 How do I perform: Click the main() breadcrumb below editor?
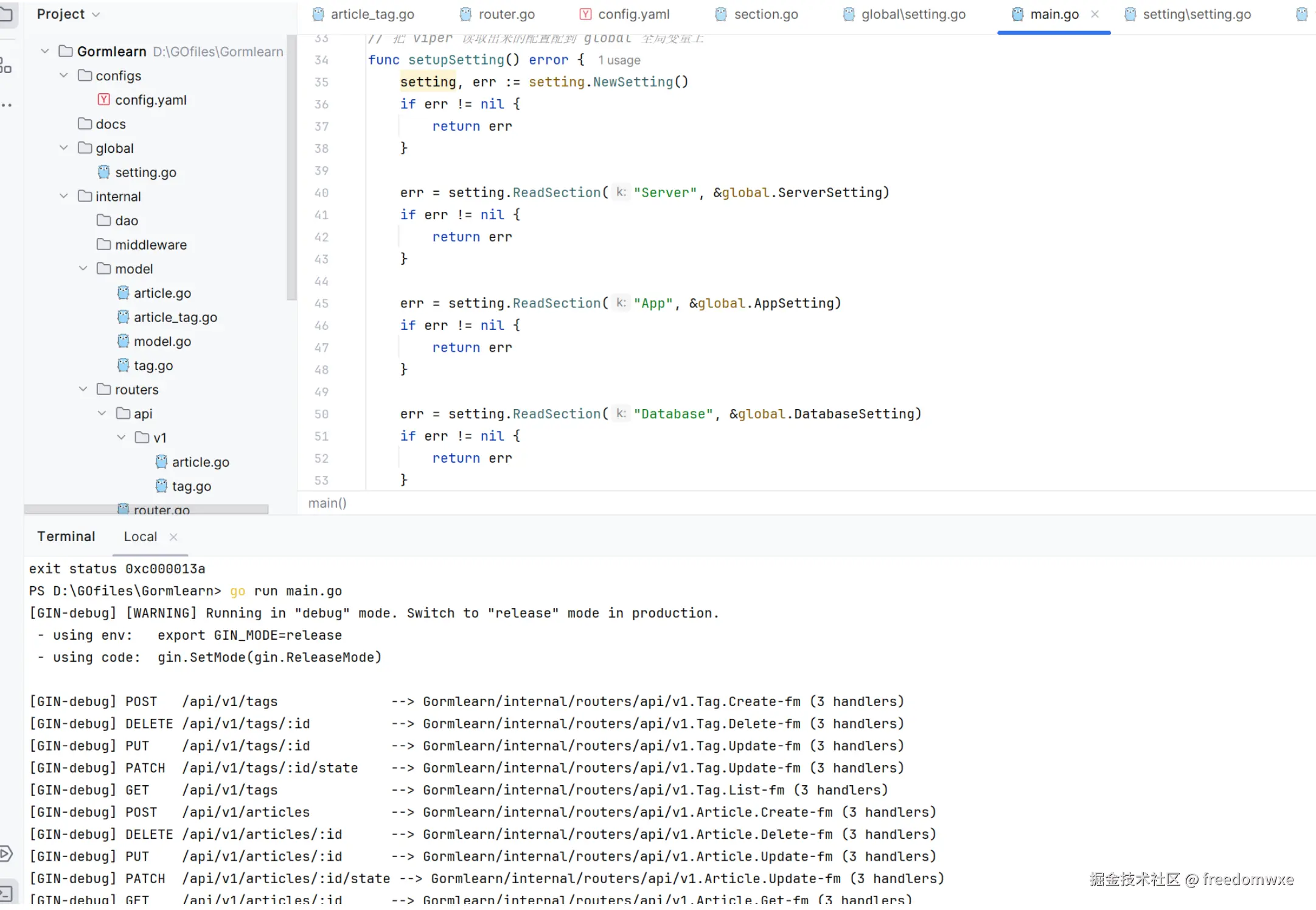327,503
